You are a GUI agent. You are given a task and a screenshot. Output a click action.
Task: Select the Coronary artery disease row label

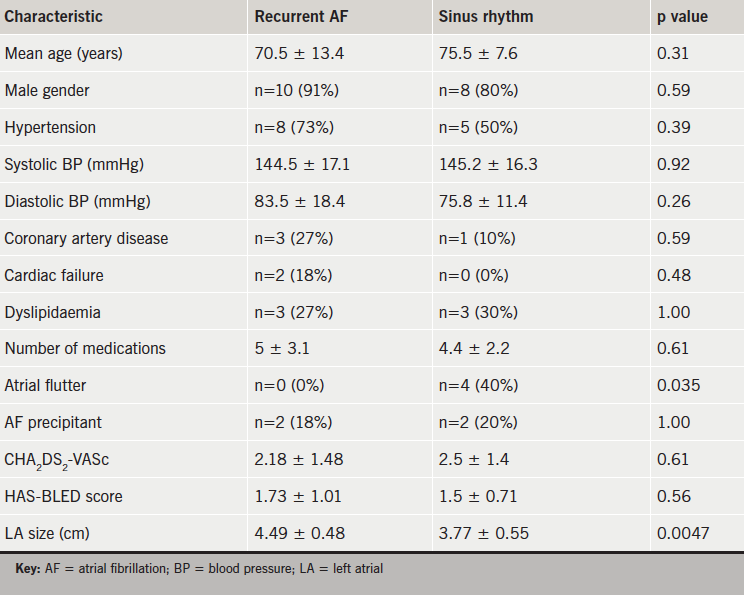pos(86,238)
